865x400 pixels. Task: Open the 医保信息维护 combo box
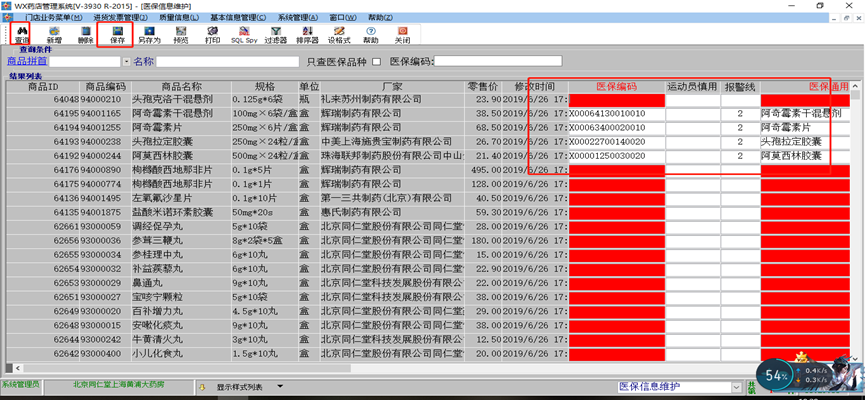point(679,386)
